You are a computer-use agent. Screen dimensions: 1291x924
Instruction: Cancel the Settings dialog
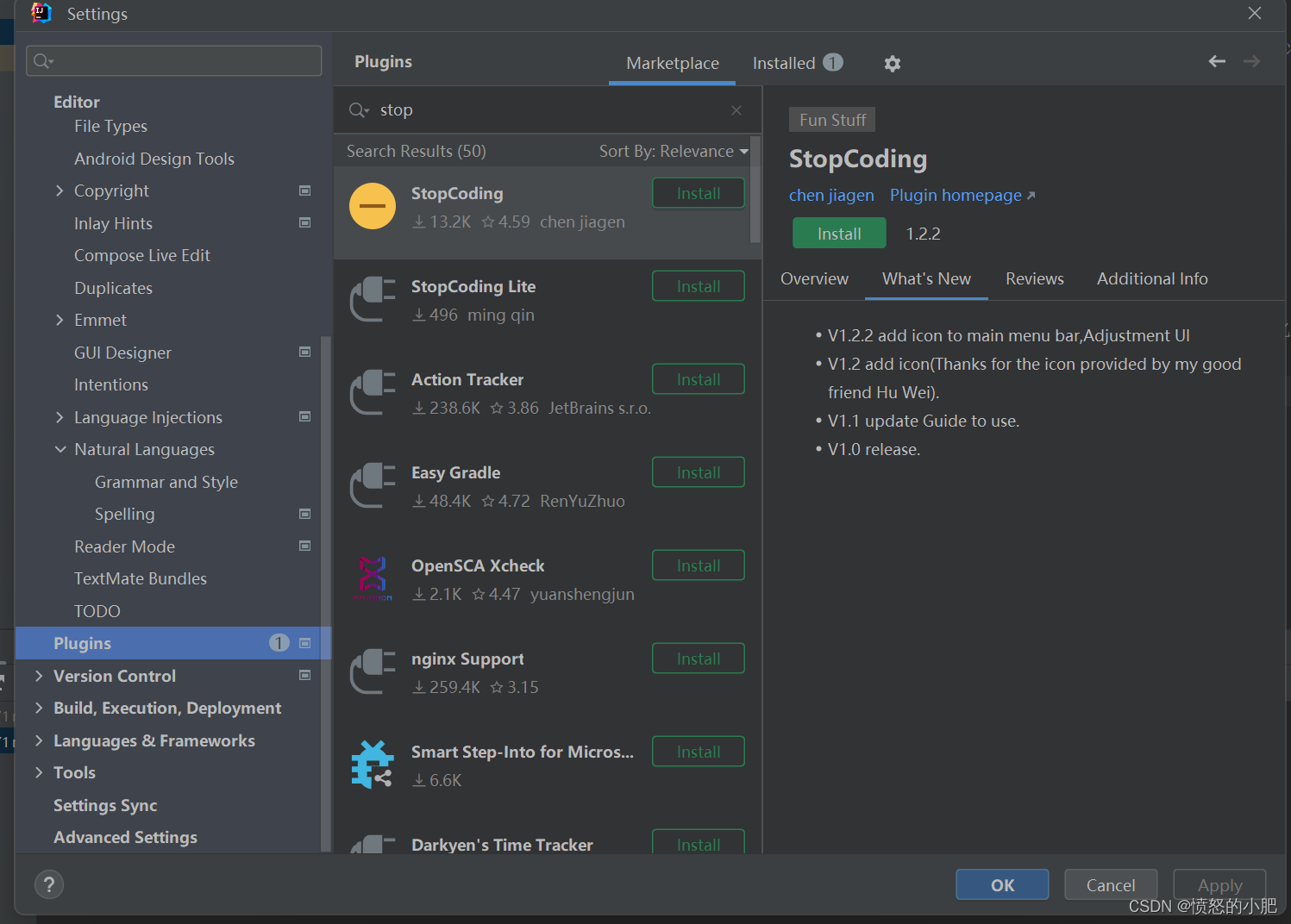[x=1111, y=884]
